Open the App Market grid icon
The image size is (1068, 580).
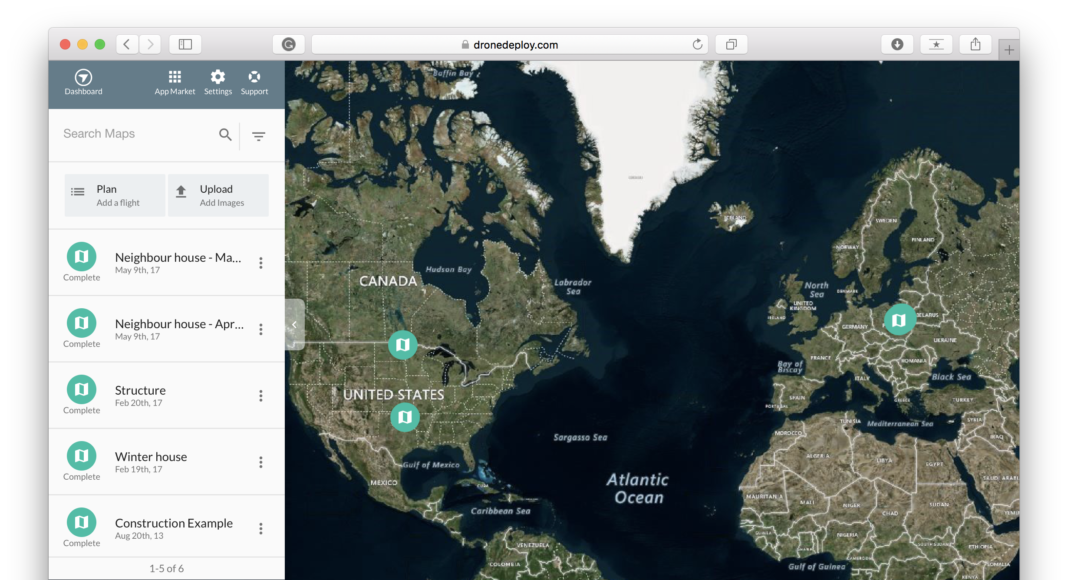[175, 77]
